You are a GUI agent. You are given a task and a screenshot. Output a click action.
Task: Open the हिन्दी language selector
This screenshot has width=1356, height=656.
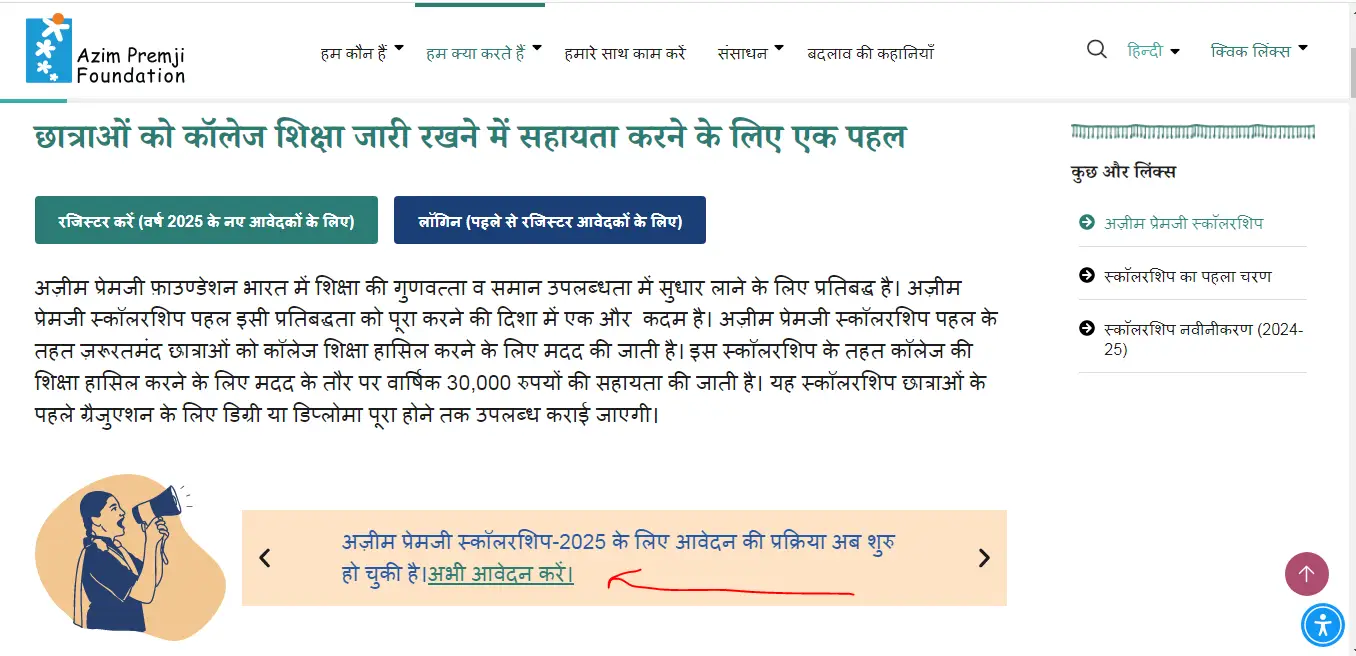[x=1153, y=51]
